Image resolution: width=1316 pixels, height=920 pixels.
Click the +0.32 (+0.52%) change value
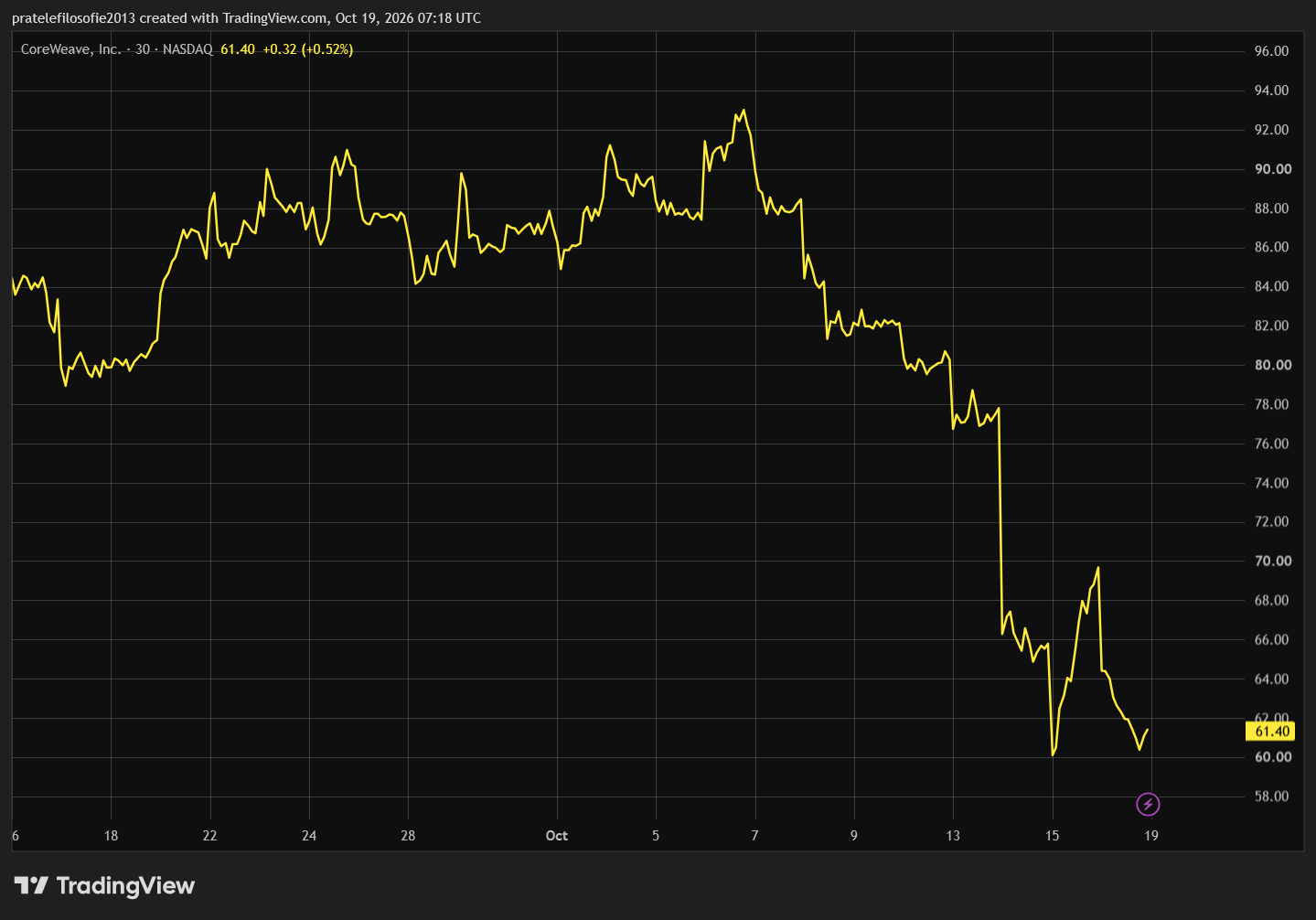pyautogui.click(x=308, y=49)
